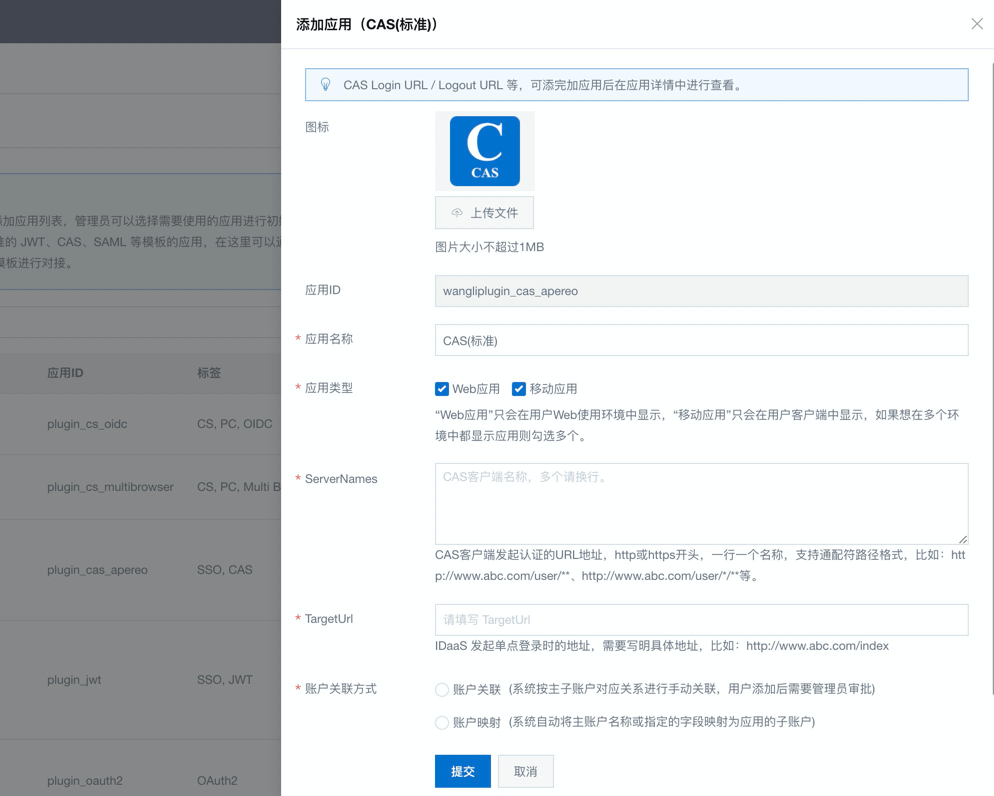Click the 应用ID column header
Image resolution: width=994 pixels, height=796 pixels.
point(65,373)
